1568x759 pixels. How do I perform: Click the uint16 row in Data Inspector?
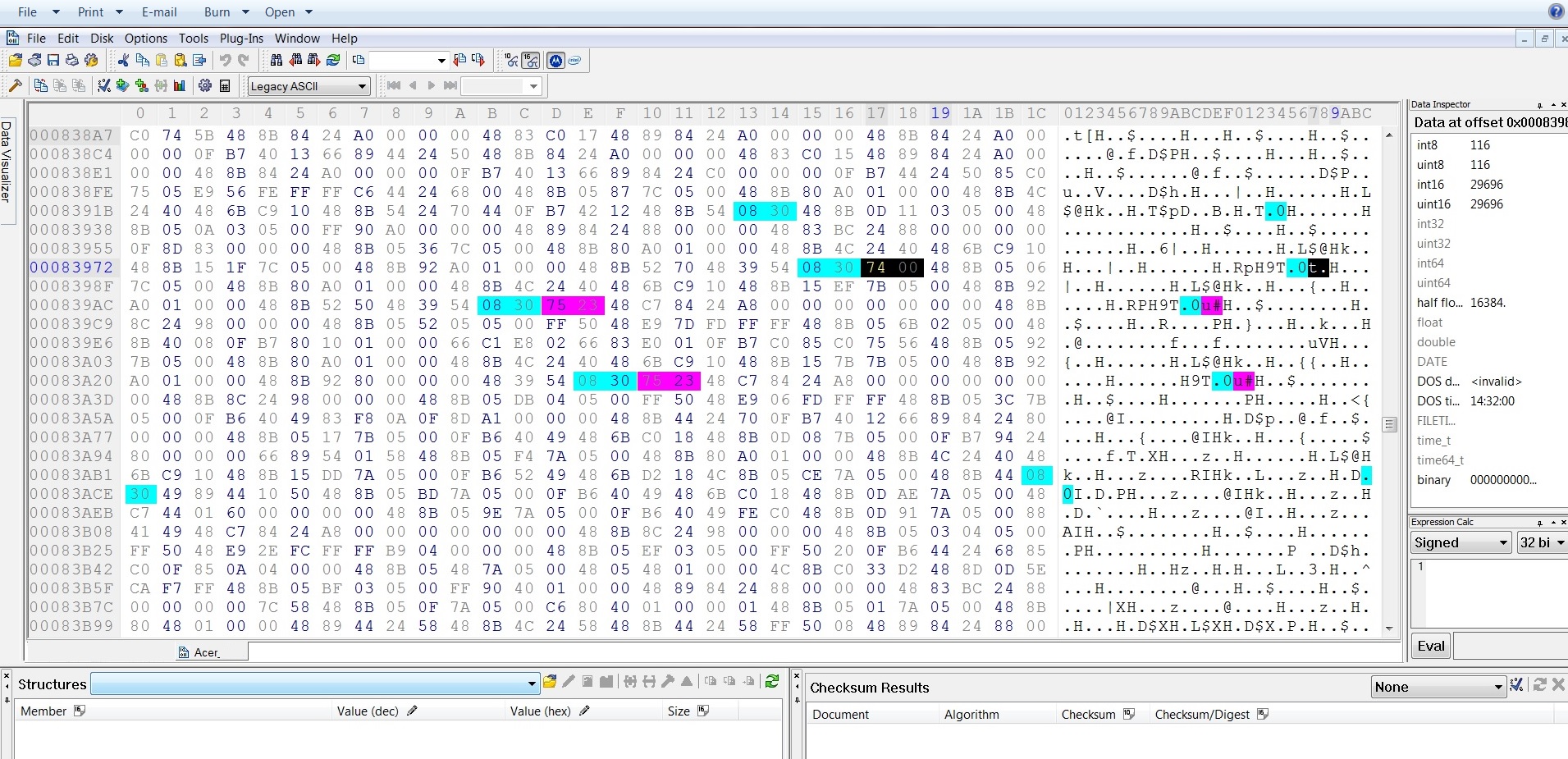[1489, 204]
